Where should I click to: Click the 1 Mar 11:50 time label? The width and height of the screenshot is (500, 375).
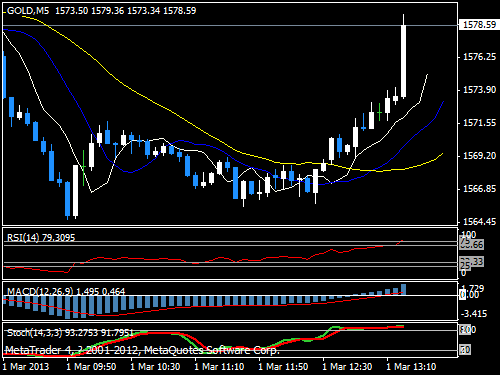tap(283, 367)
